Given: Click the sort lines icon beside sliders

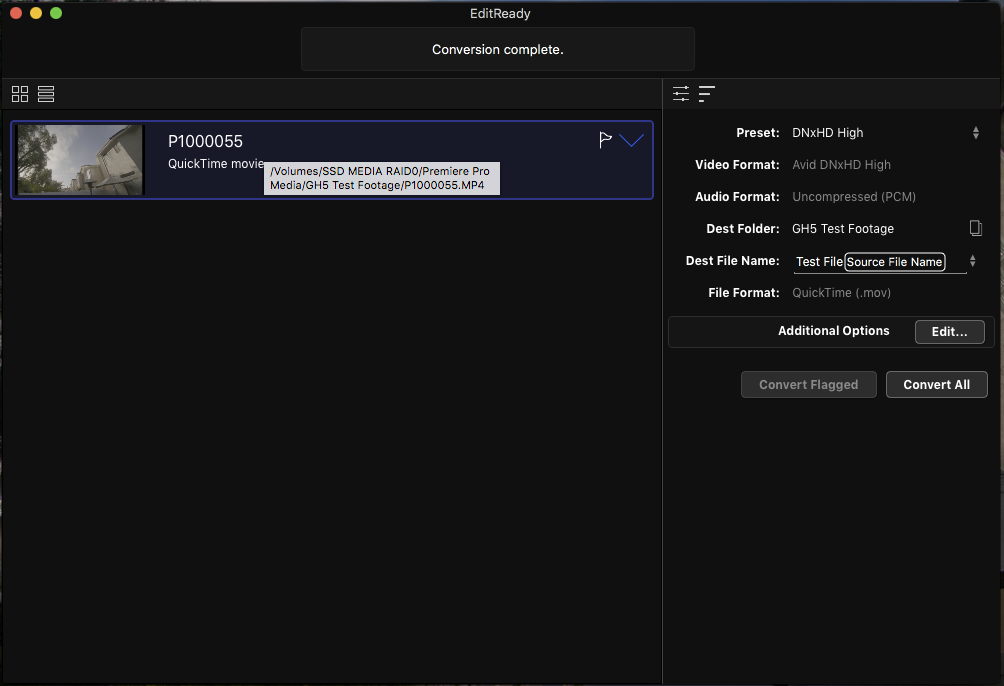Looking at the screenshot, I should pyautogui.click(x=707, y=94).
